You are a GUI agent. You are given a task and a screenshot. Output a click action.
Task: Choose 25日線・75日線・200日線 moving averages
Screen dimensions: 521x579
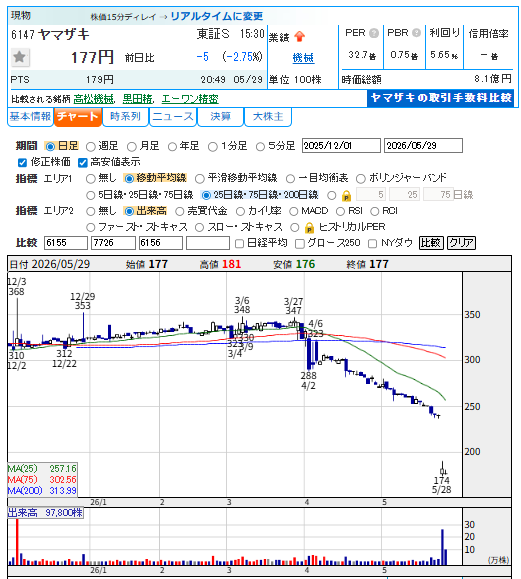(x=206, y=195)
